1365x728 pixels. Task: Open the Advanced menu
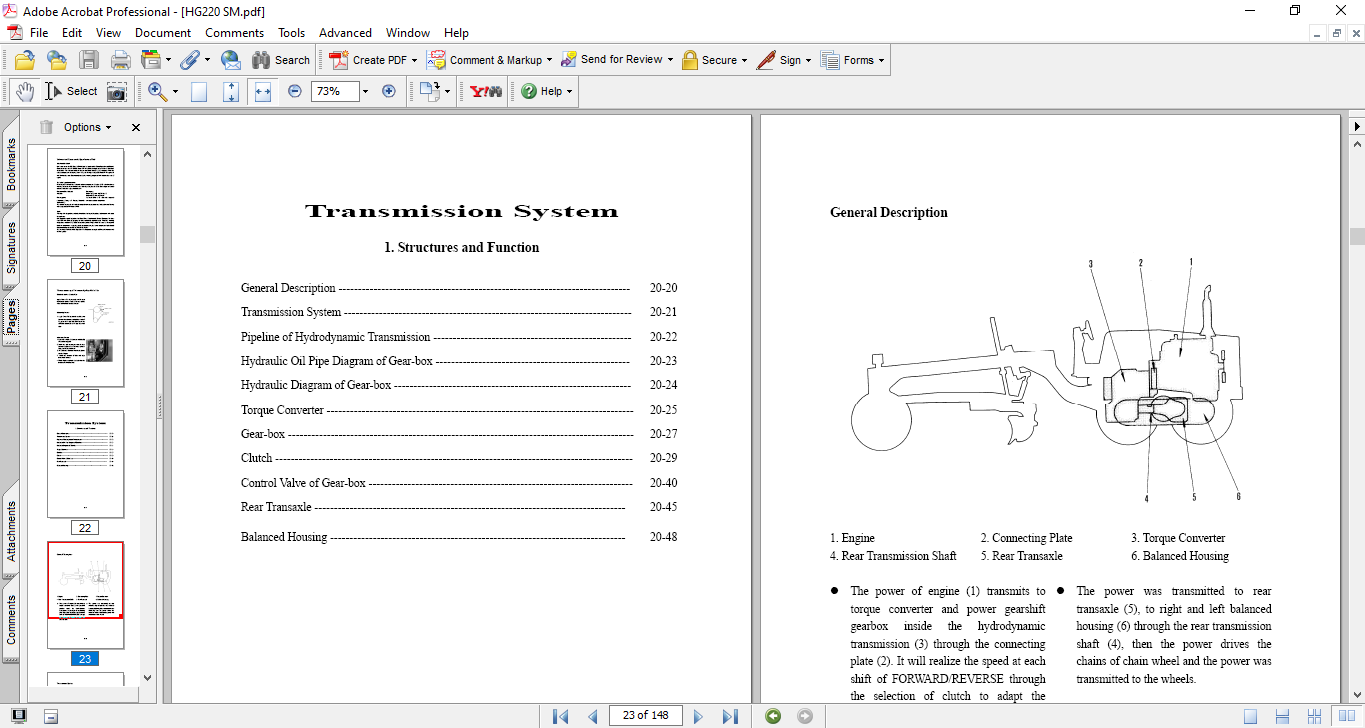click(x=345, y=33)
